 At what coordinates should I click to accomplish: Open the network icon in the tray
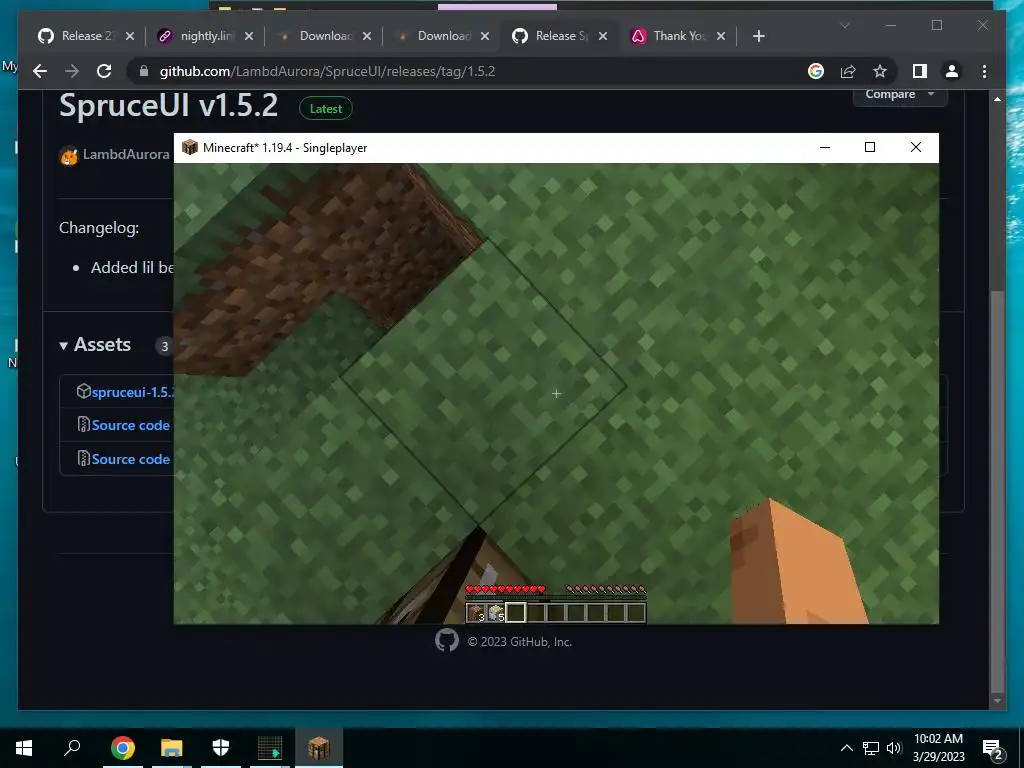(x=871, y=748)
